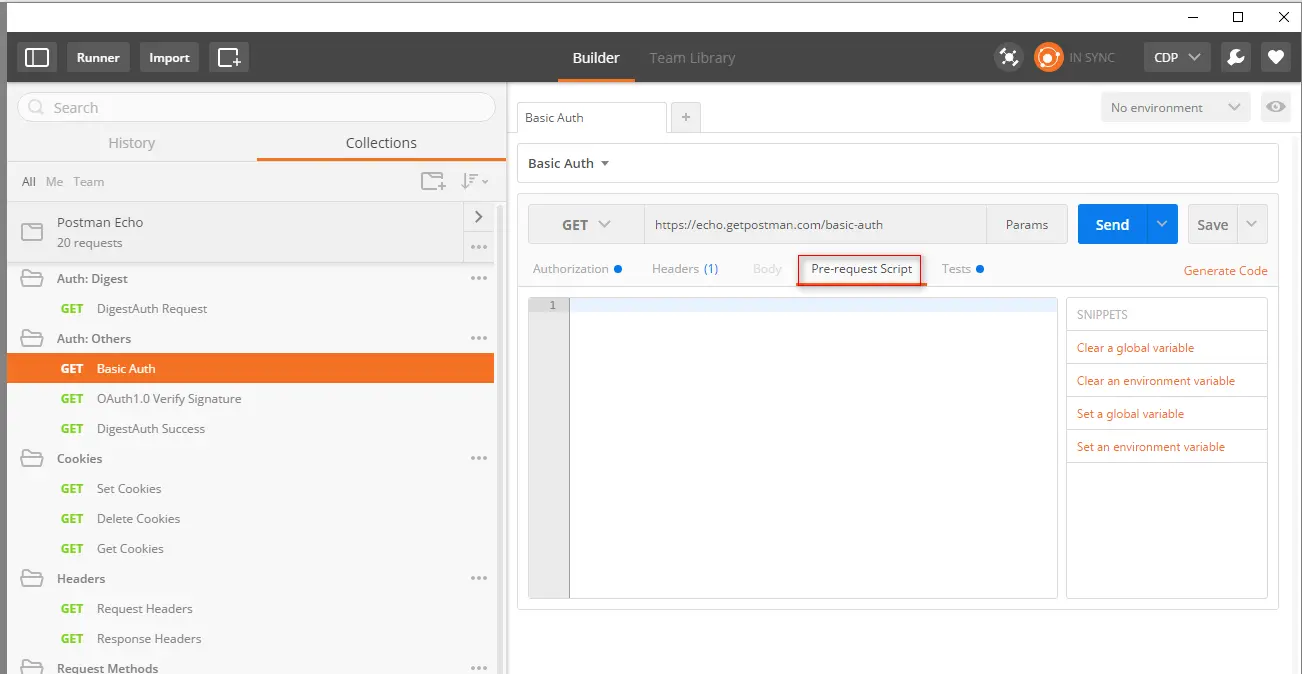Collapse the Headers folder

point(32,578)
